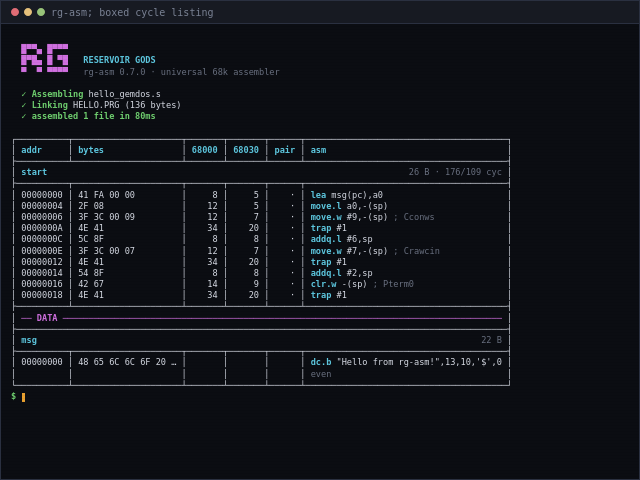Click the 'move.w #9,-(sp)' instruction
The height and width of the screenshot is (480, 640).
point(349,217)
